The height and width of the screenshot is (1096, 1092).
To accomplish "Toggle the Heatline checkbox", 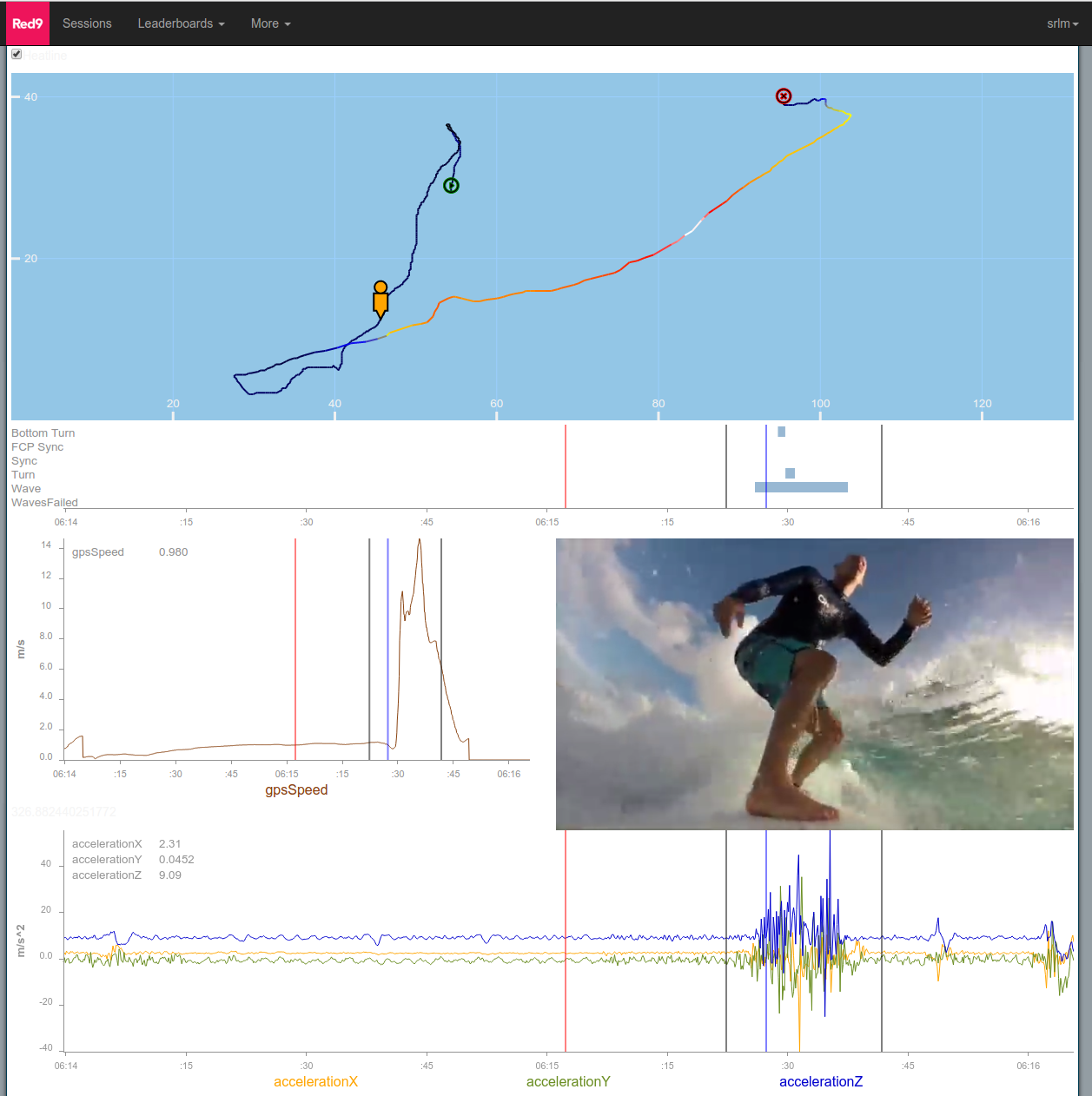I will click(17, 55).
